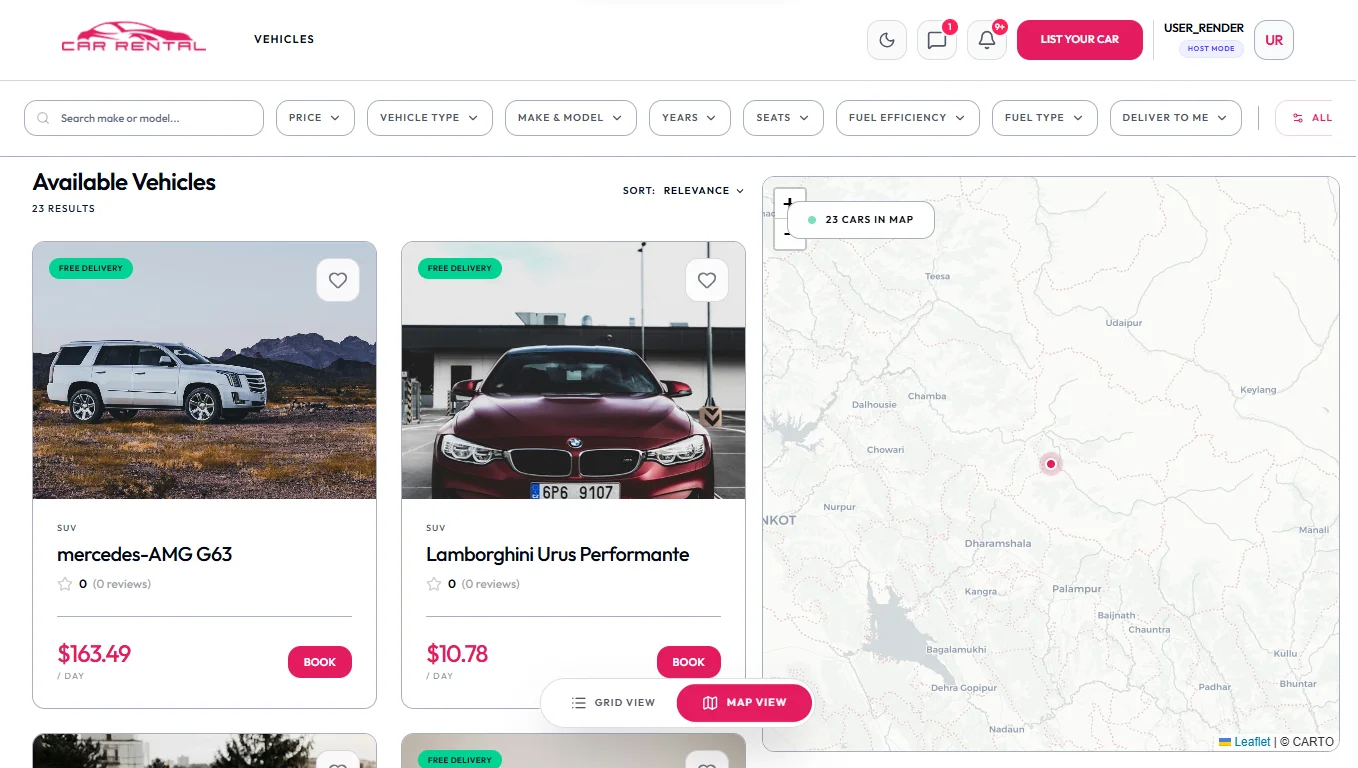Click the Palampur label on the map
This screenshot has height=768, width=1358.
1077,589
